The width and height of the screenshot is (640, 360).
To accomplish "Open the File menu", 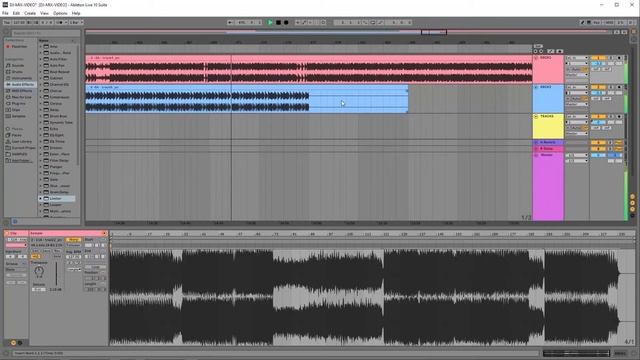I will pos(5,13).
